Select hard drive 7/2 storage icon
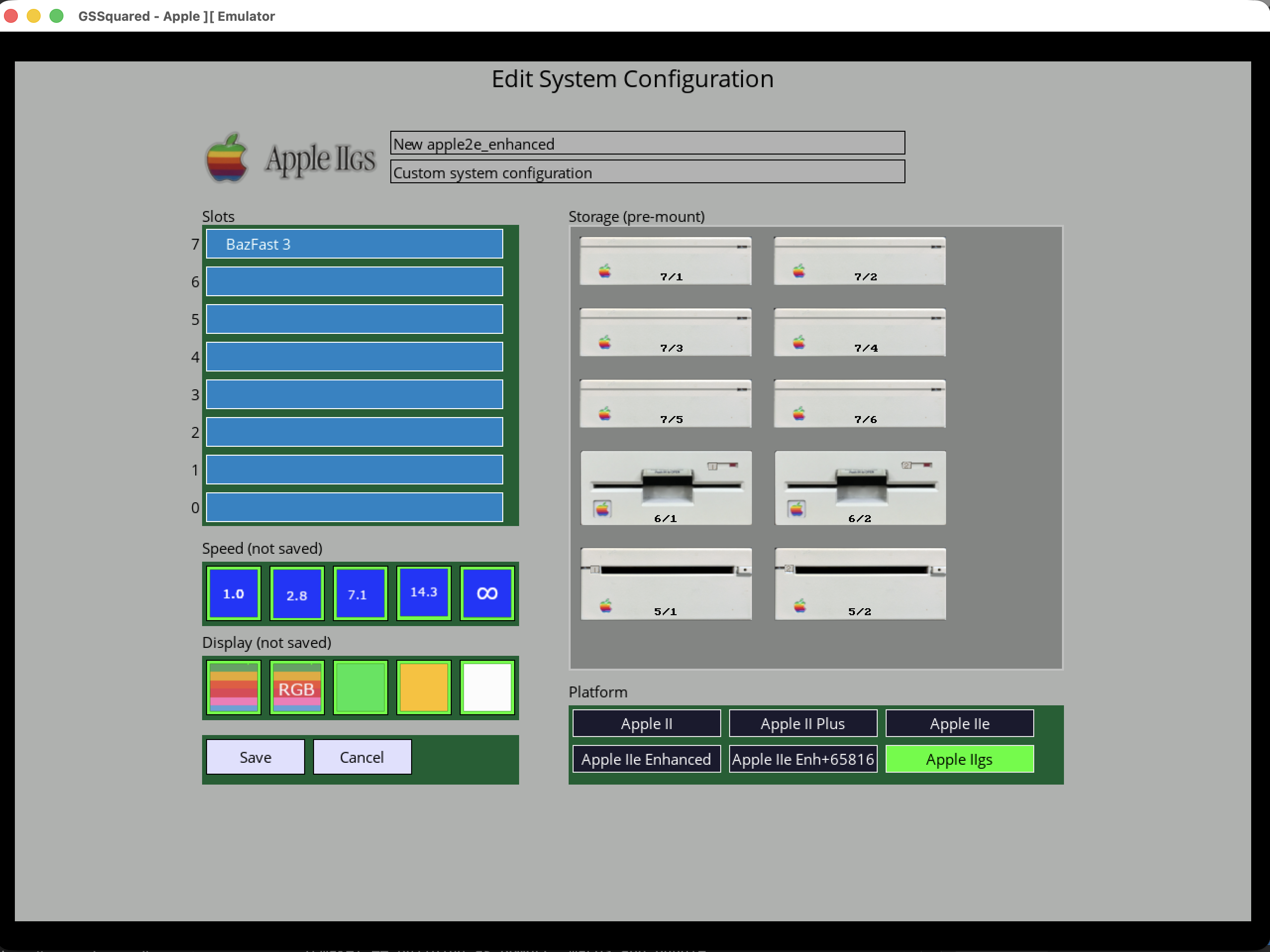The image size is (1270, 952). 859,261
